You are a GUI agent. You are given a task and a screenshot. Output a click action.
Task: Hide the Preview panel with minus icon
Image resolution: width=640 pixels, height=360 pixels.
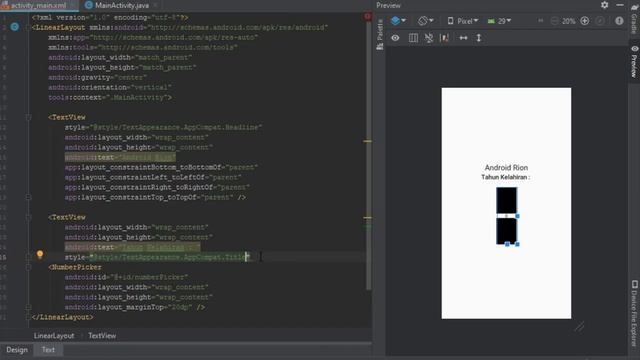point(620,5)
